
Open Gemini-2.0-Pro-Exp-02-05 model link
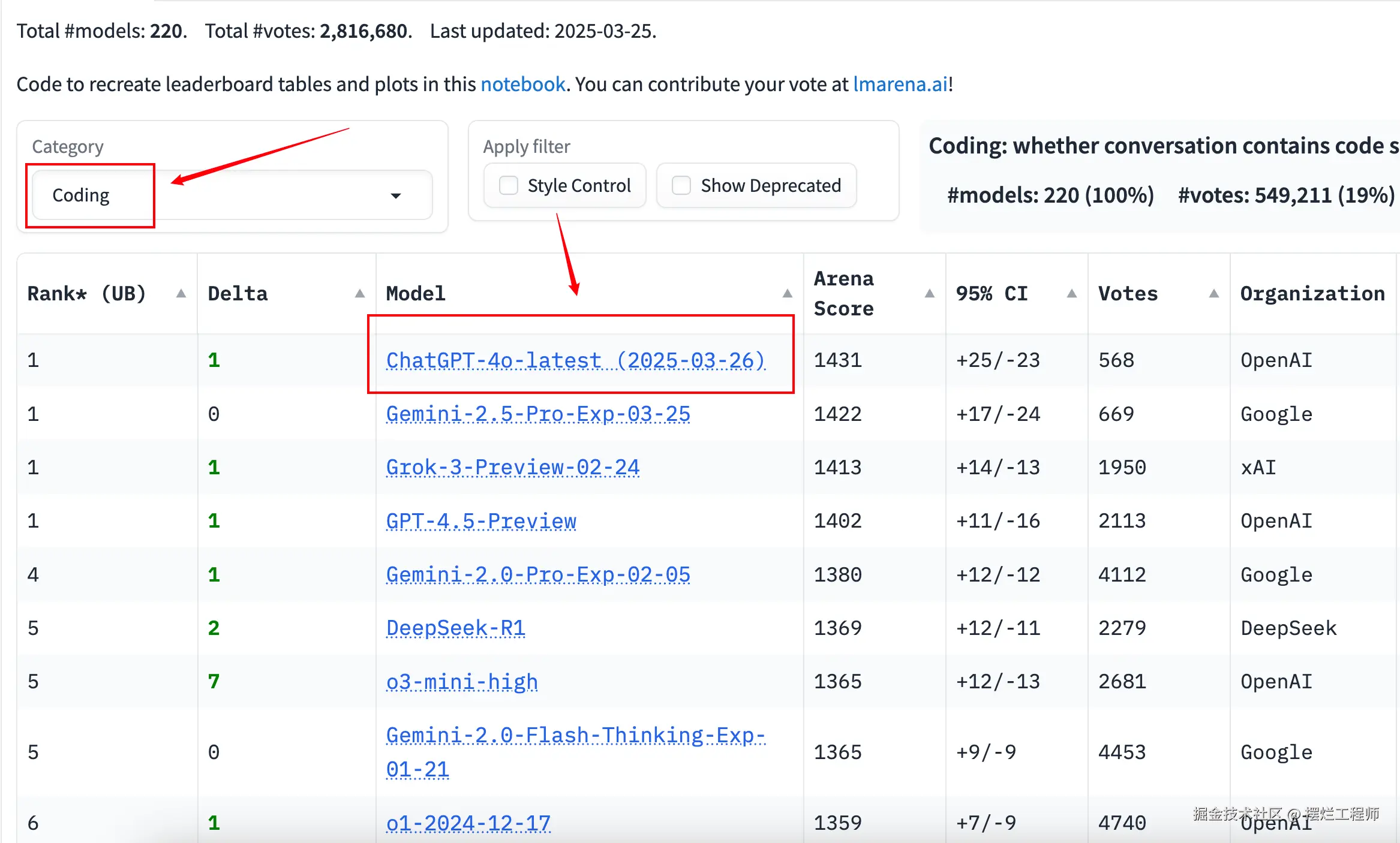tap(538, 574)
